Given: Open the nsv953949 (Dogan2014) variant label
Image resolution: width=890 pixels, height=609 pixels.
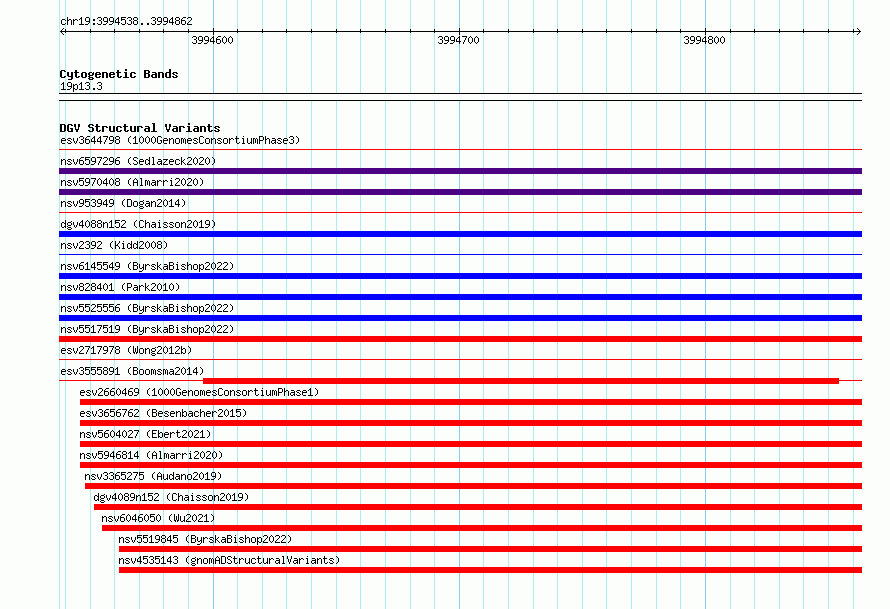Looking at the screenshot, I should 123,203.
